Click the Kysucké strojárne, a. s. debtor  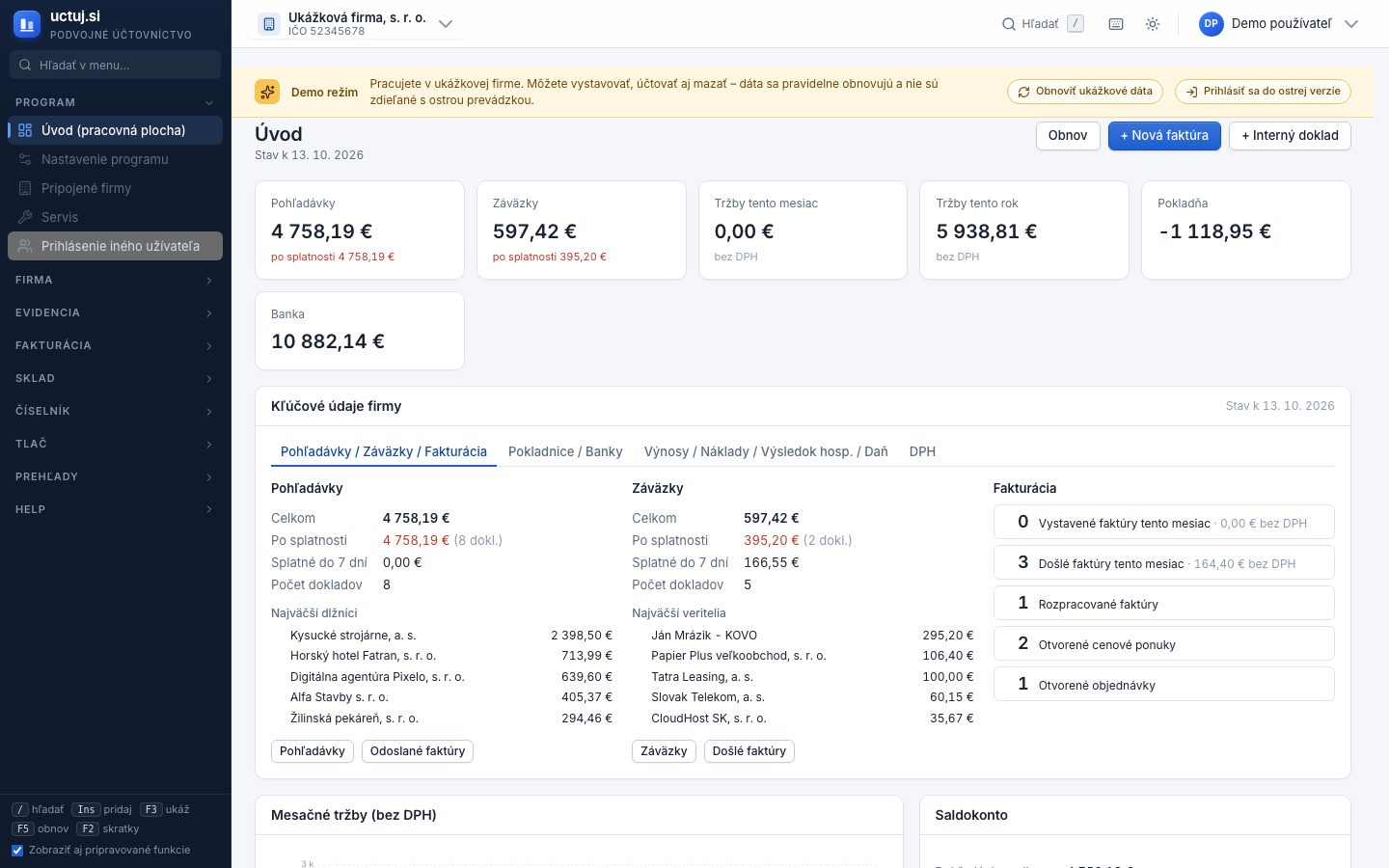[x=353, y=636]
